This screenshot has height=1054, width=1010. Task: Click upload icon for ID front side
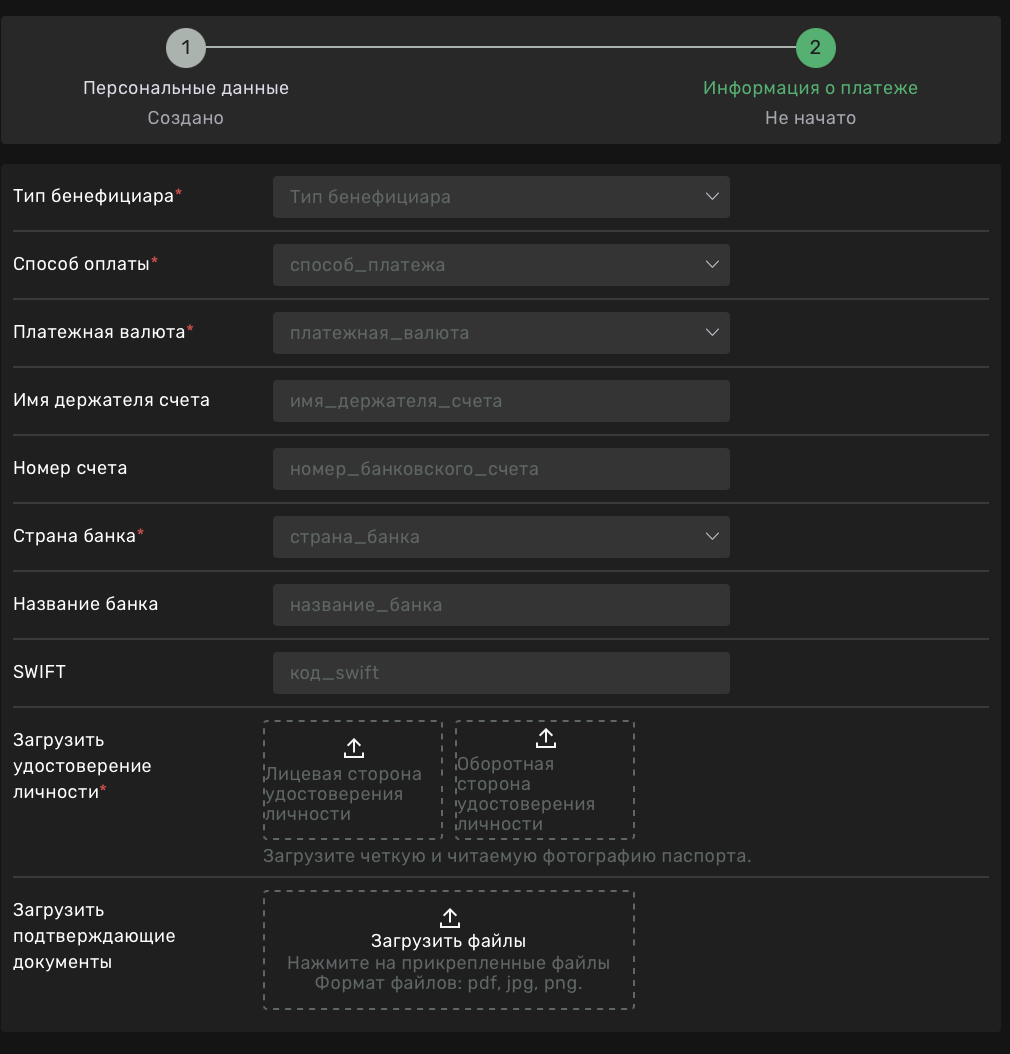(x=353, y=748)
